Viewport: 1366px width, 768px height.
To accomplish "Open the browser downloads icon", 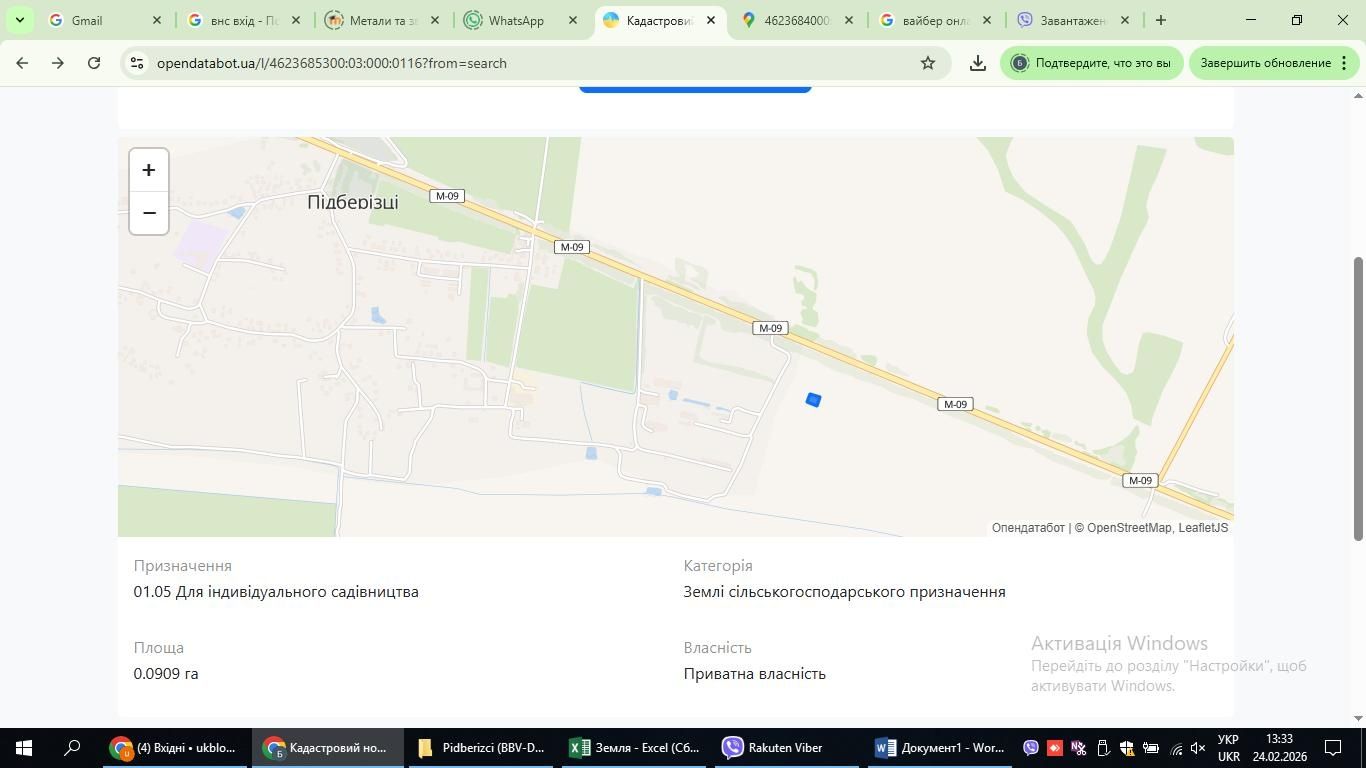I will (978, 63).
